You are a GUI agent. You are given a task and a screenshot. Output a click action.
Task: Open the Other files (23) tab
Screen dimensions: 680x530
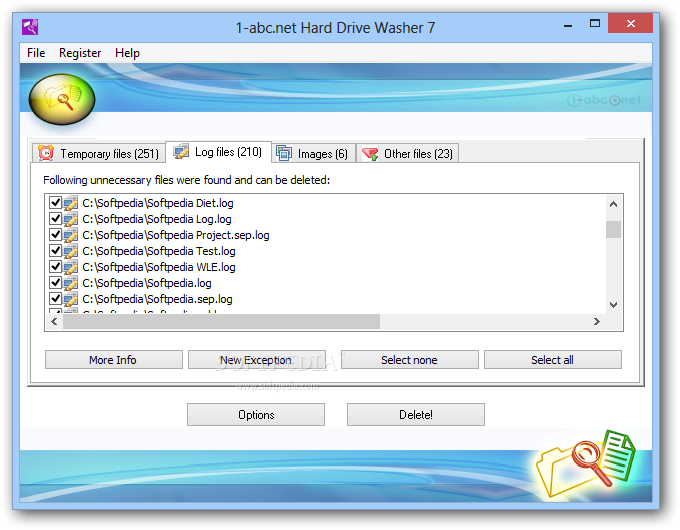(x=407, y=154)
